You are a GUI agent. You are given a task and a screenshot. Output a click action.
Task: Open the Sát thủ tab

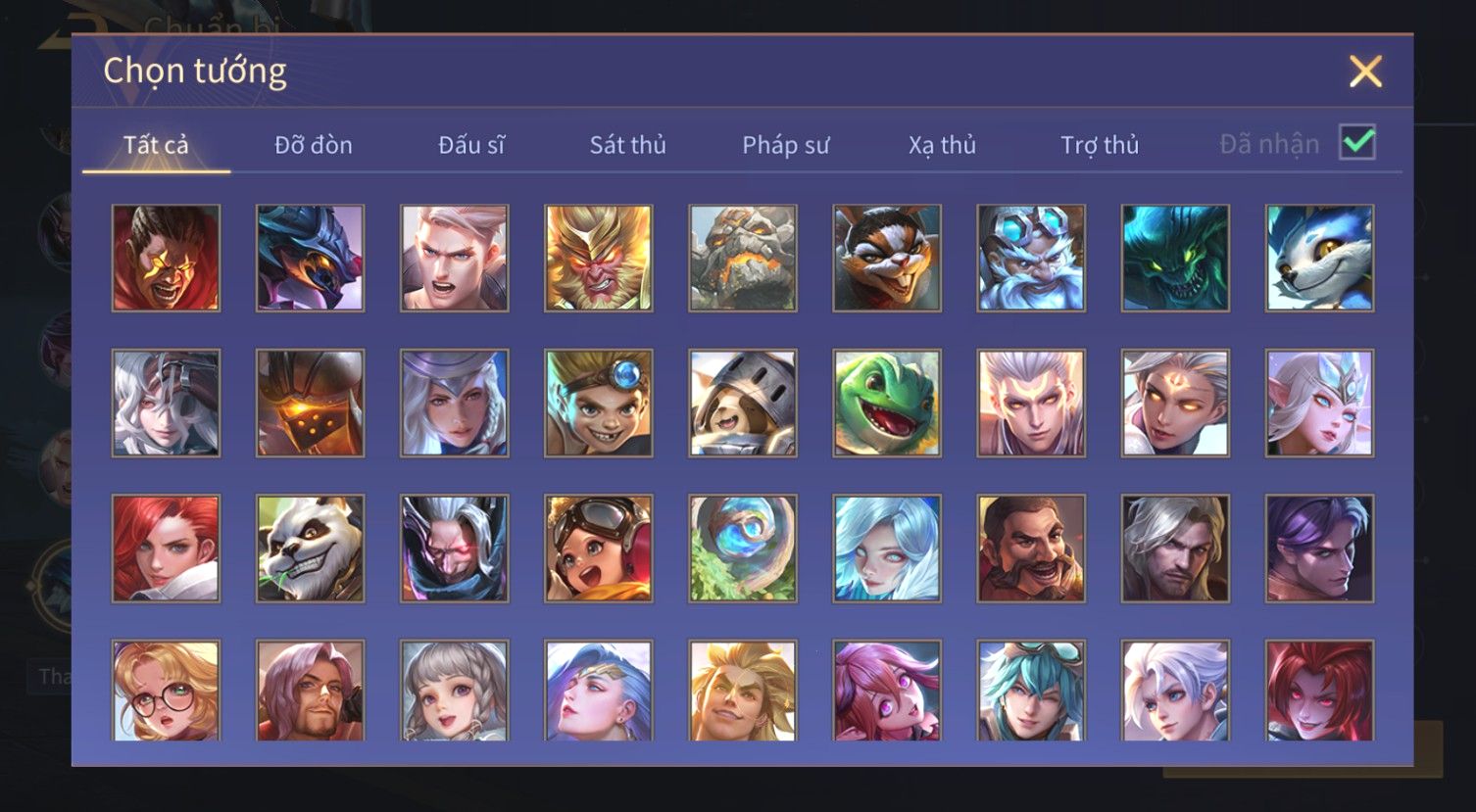pyautogui.click(x=627, y=145)
